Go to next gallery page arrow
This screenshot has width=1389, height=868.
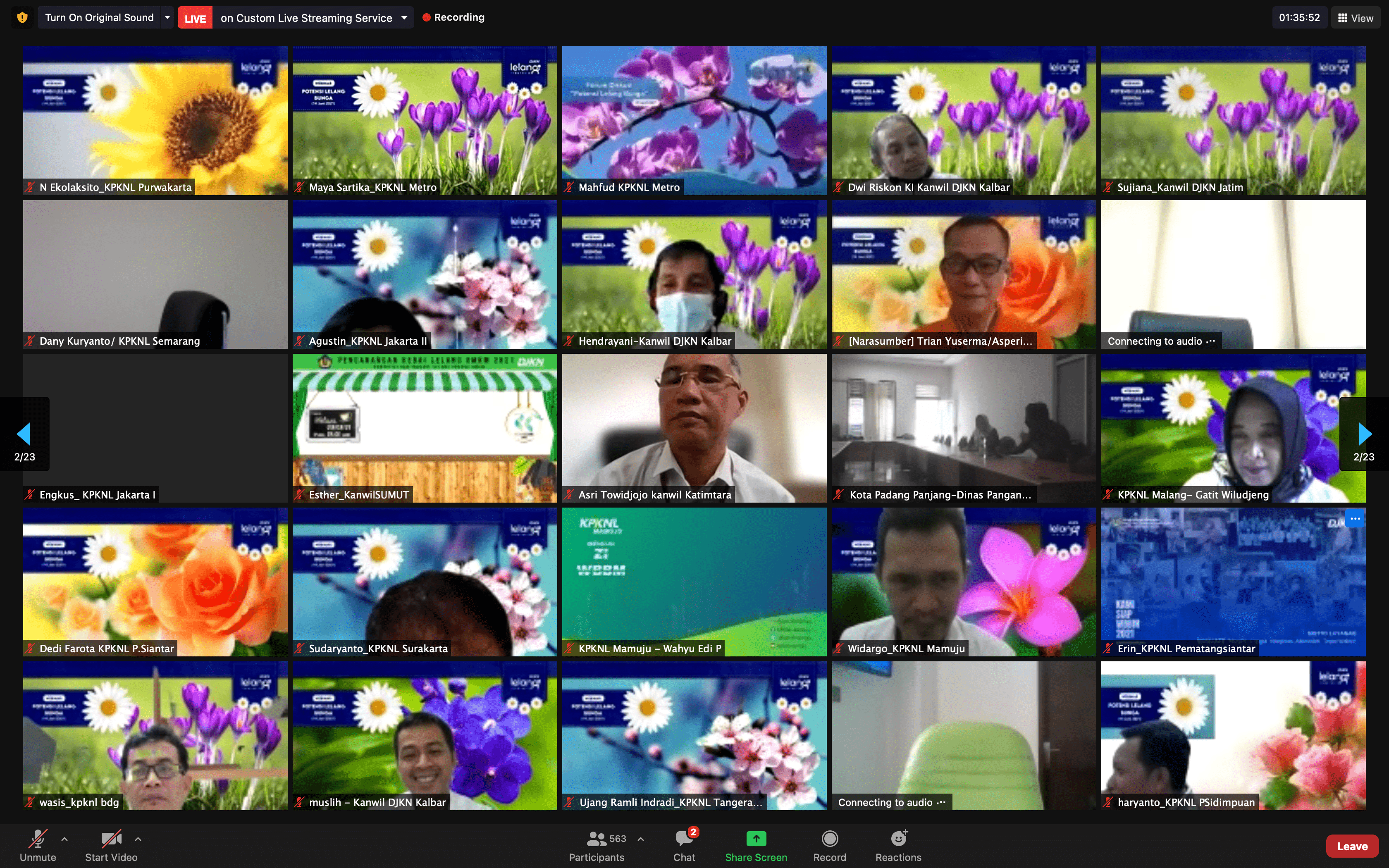[1364, 434]
